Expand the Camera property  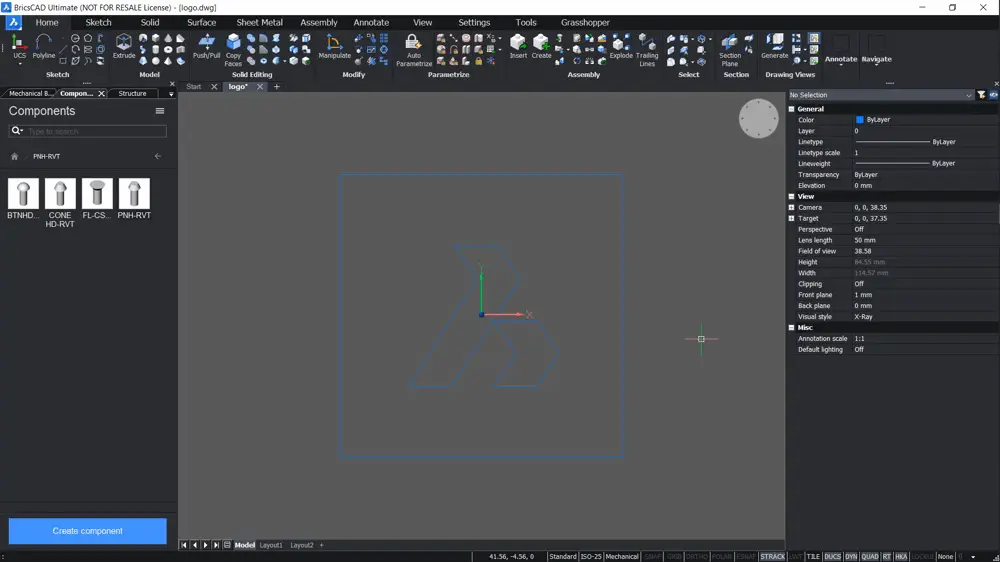[791, 207]
